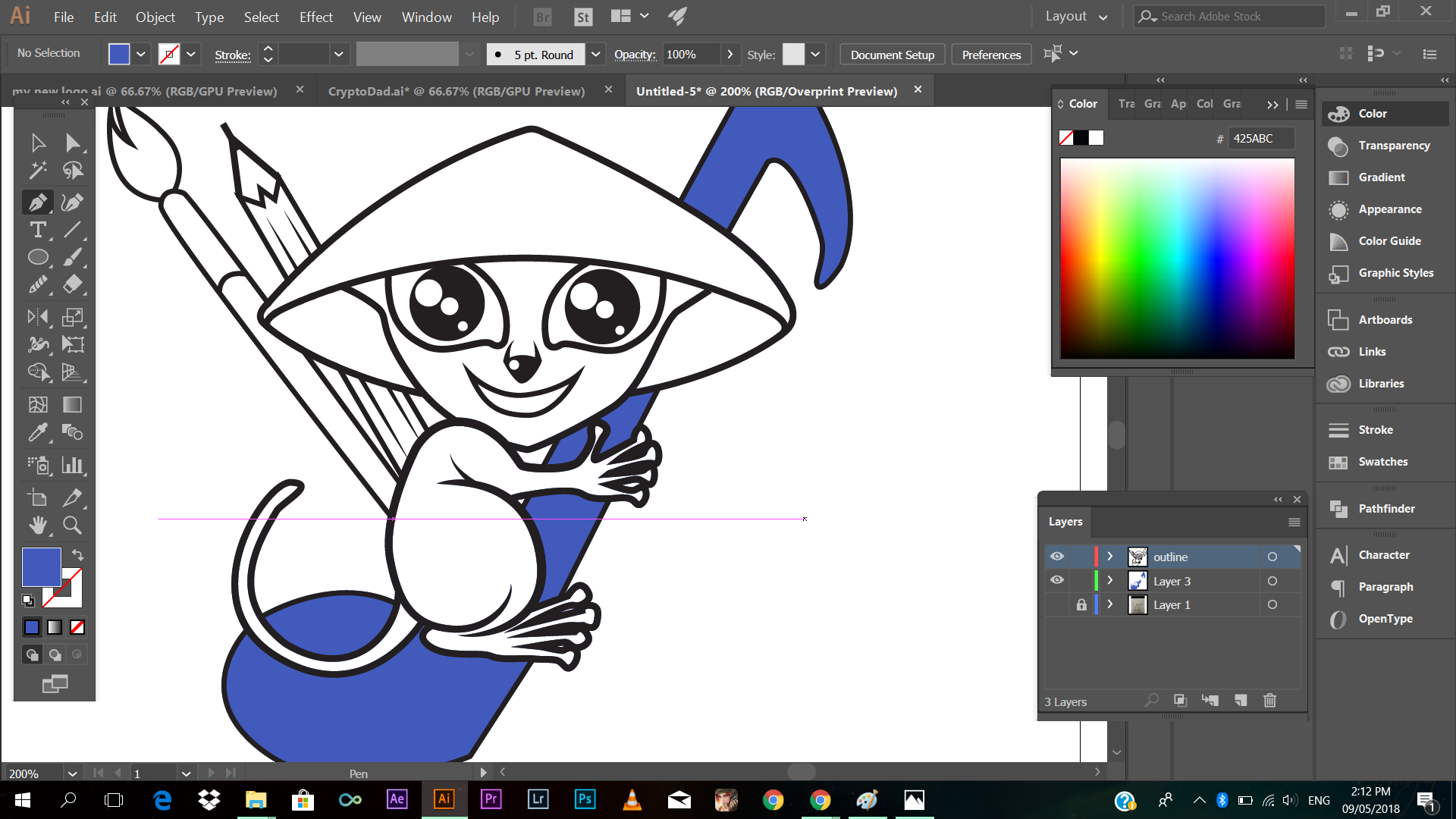Screen dimensions: 1456x819
Task: Select the Eyedropper tool
Action: (x=38, y=432)
